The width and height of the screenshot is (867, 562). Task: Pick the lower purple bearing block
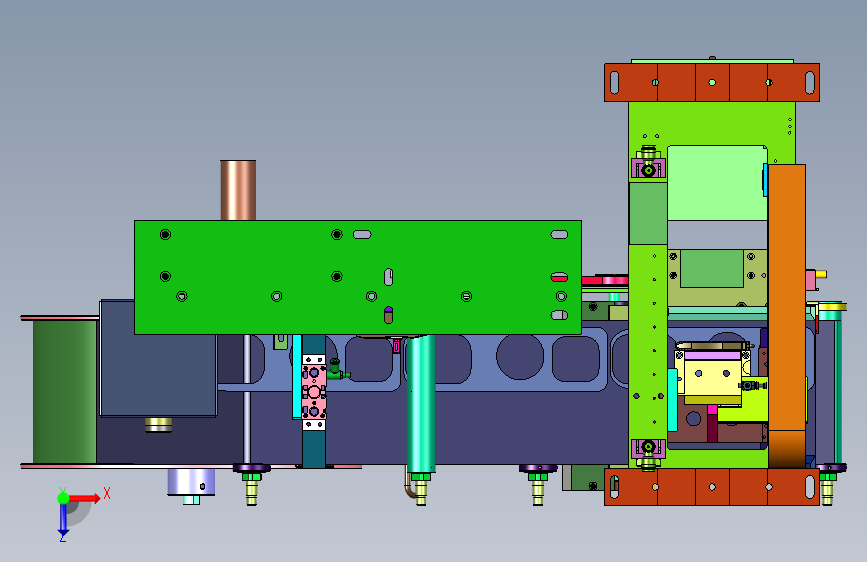click(648, 448)
